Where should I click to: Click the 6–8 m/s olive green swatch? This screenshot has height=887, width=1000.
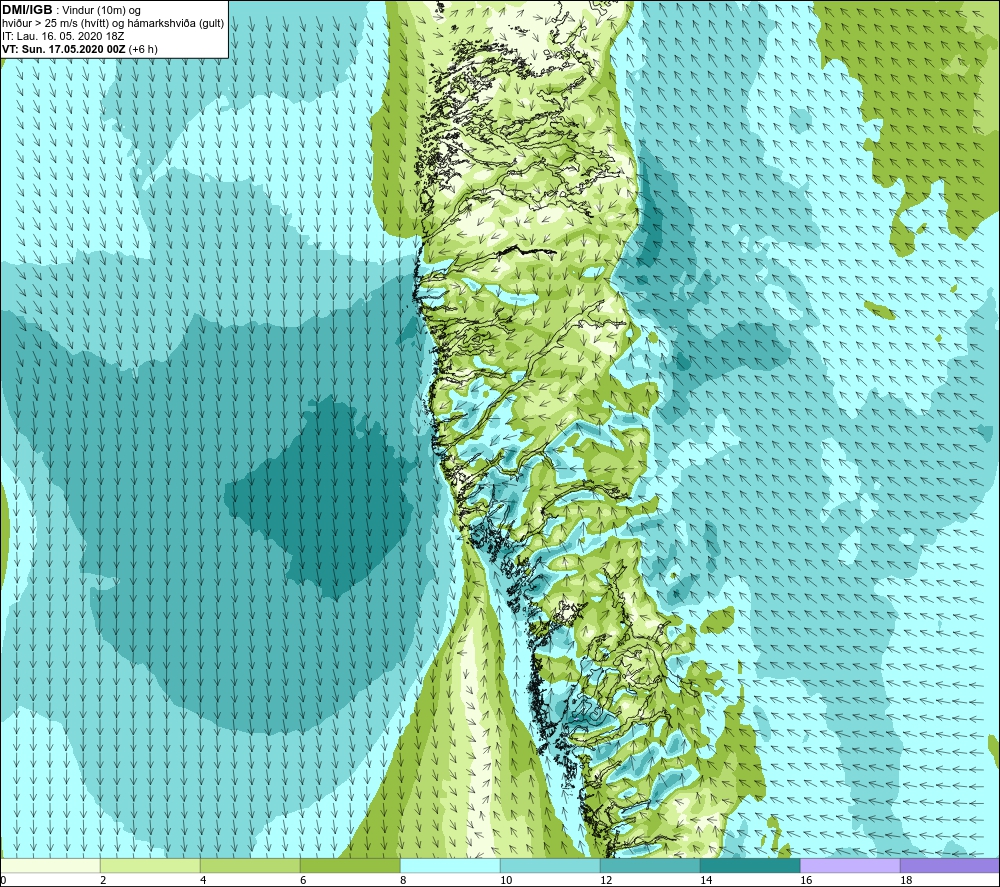tap(350, 866)
